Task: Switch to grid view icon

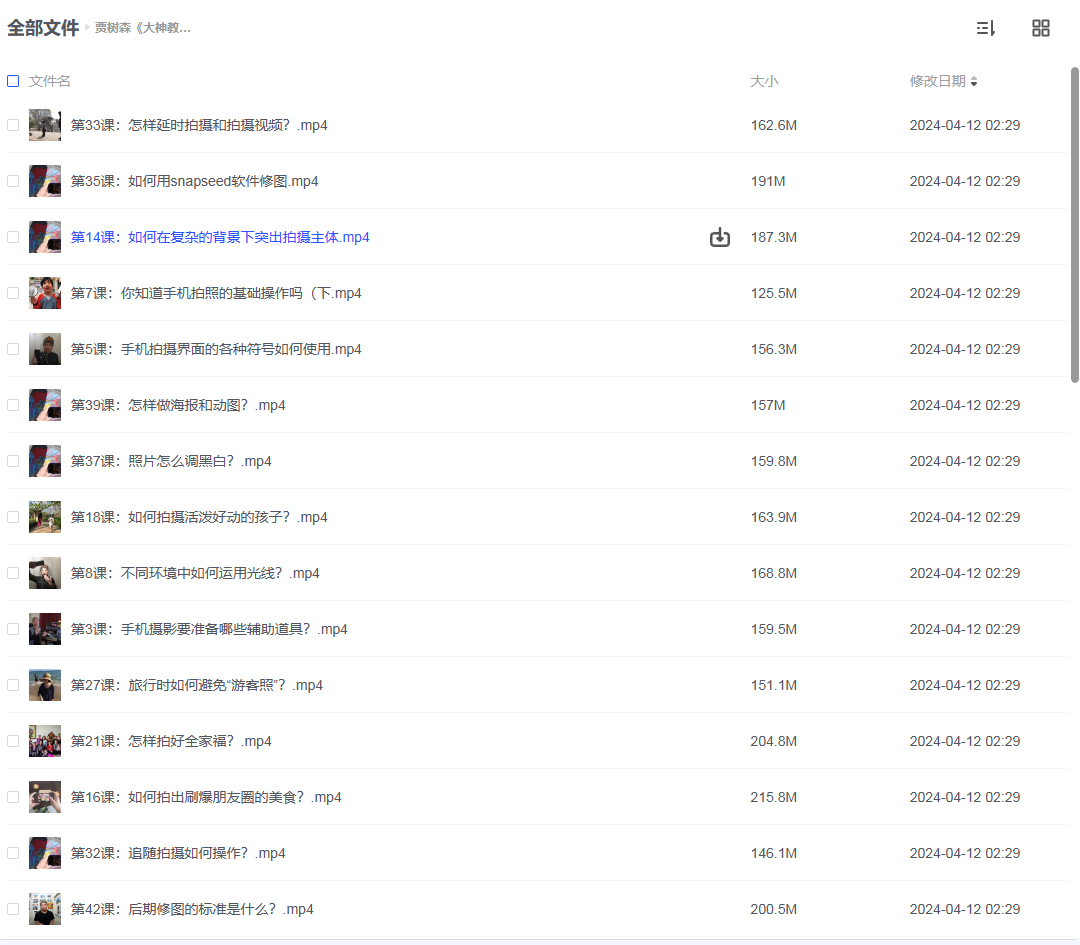Action: 1041,28
